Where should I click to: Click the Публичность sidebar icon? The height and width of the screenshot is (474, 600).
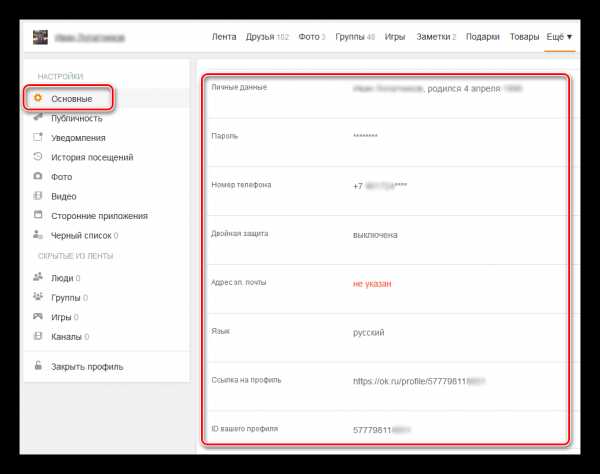tap(38, 117)
